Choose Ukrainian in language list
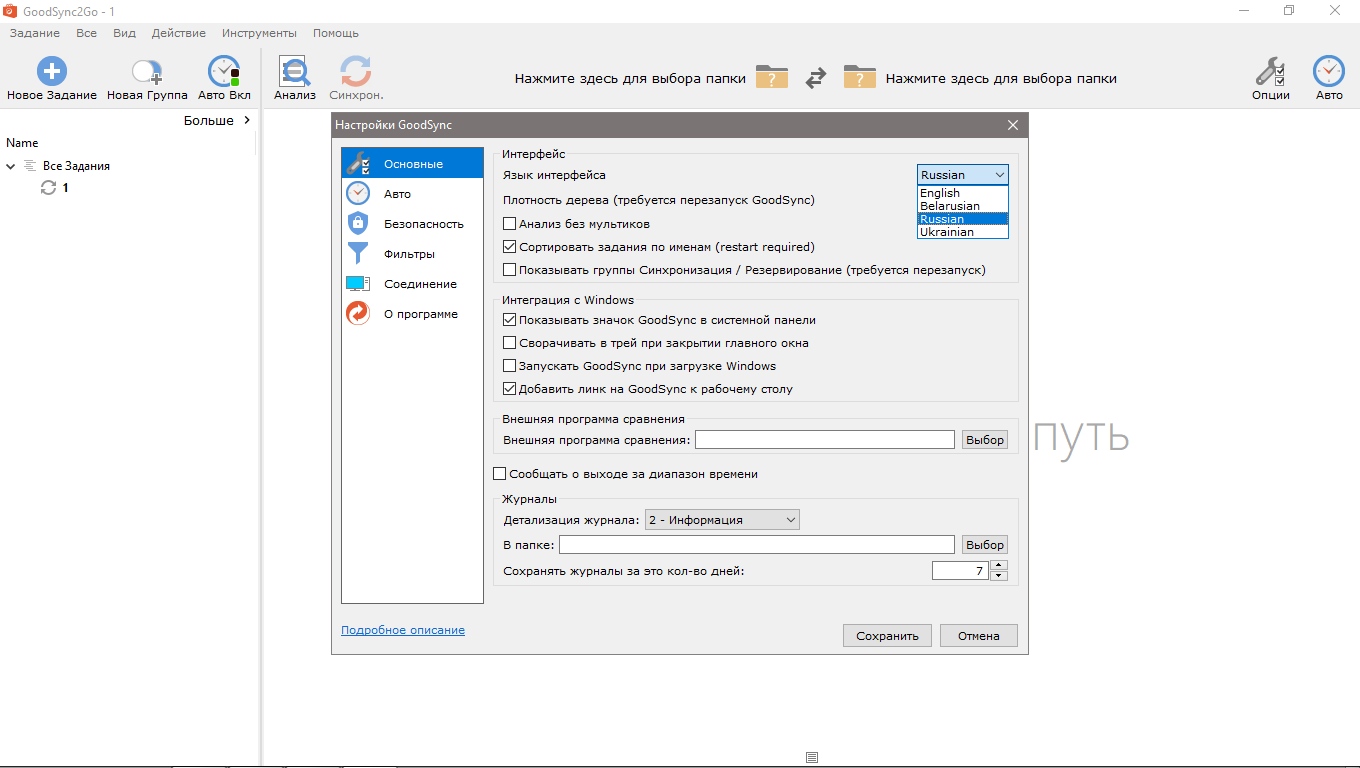The width and height of the screenshot is (1360, 768). click(x=963, y=232)
